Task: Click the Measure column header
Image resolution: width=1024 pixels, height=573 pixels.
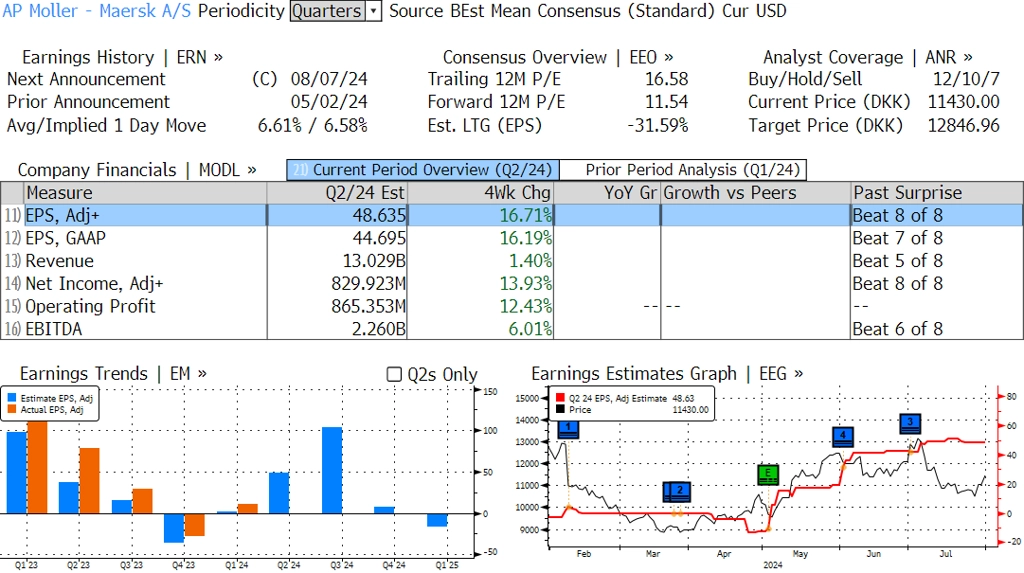Action: pyautogui.click(x=145, y=193)
